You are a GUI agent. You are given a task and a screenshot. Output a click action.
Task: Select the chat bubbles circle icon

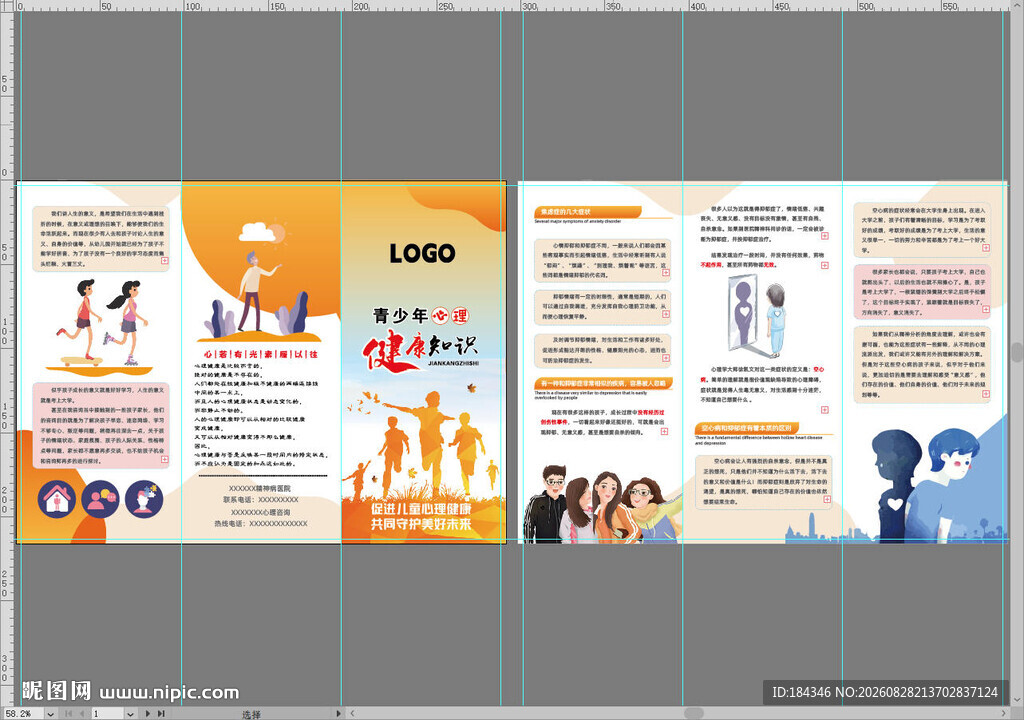[x=101, y=499]
